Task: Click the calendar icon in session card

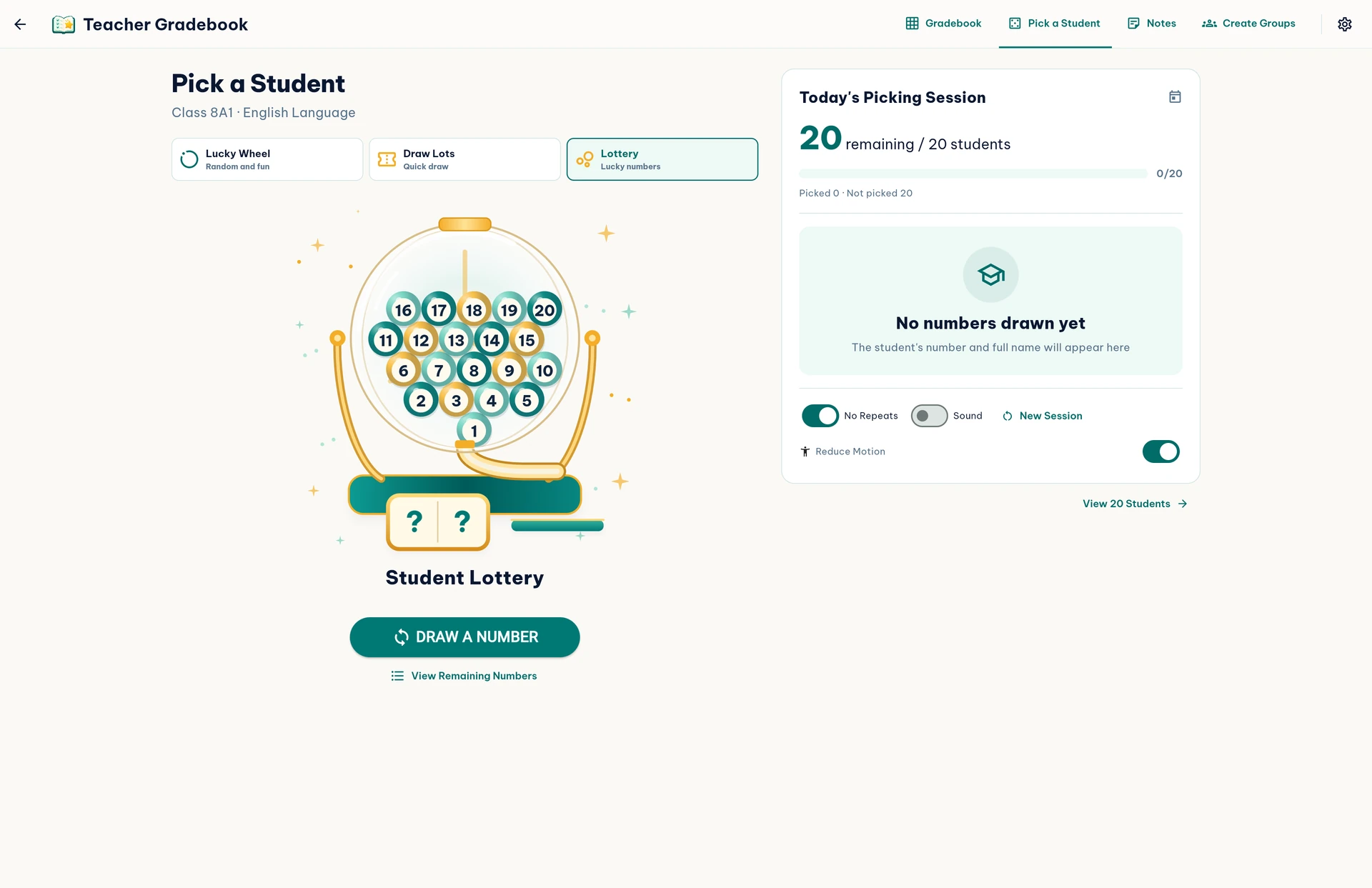Action: pos(1175,96)
